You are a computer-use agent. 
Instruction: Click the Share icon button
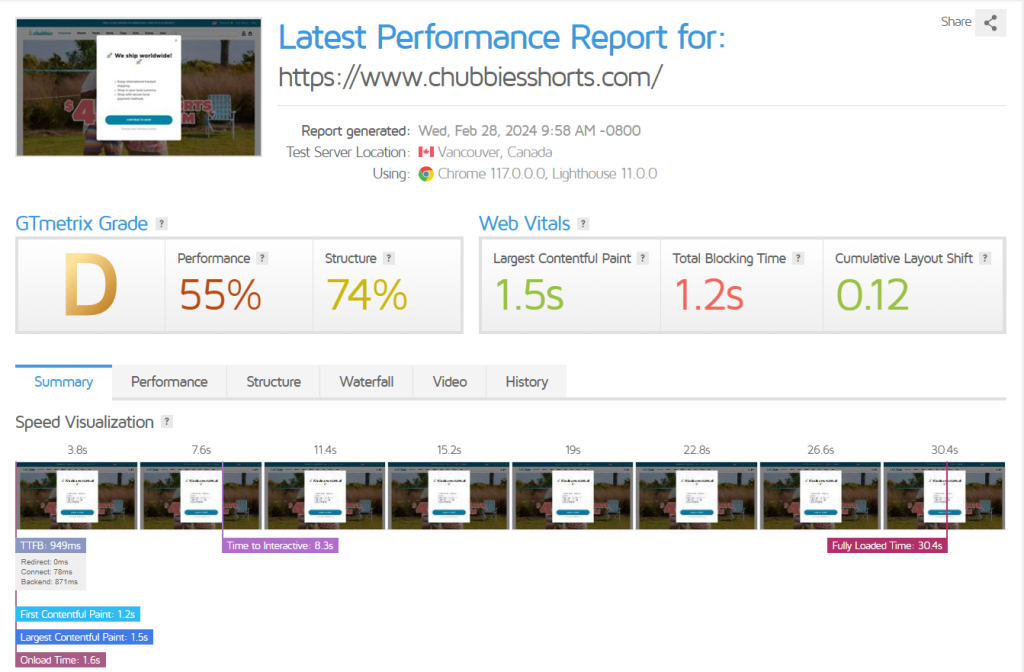click(990, 23)
